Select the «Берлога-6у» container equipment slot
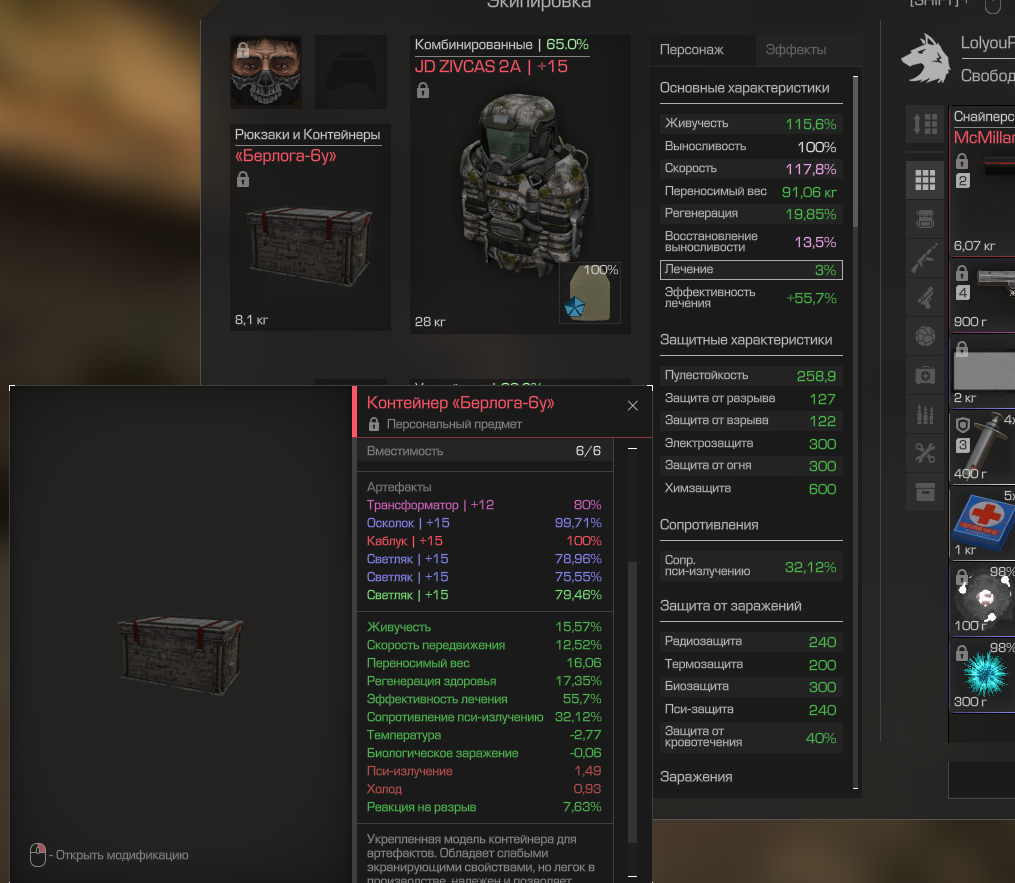This screenshot has height=883, width=1015. 310,227
